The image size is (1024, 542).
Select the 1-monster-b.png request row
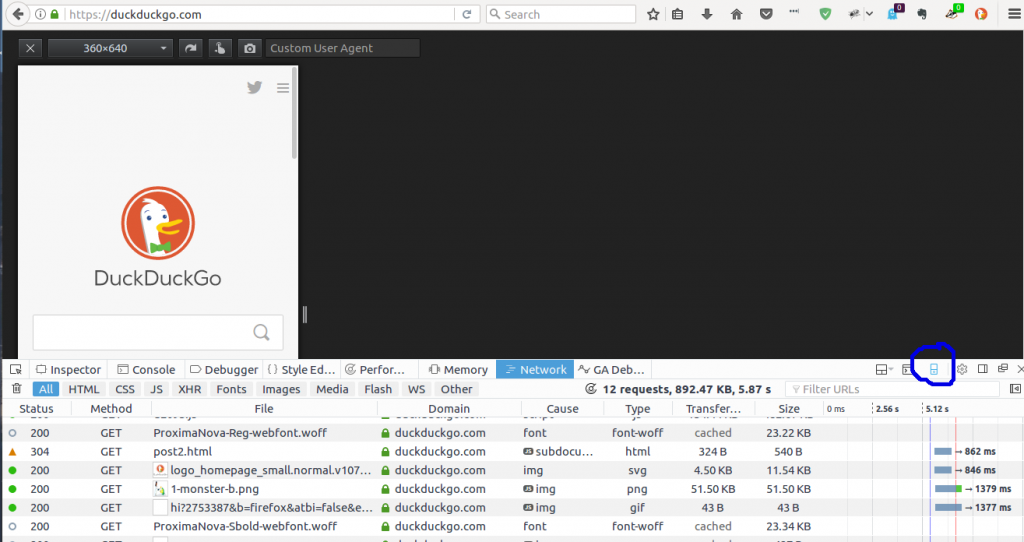tap(512, 488)
